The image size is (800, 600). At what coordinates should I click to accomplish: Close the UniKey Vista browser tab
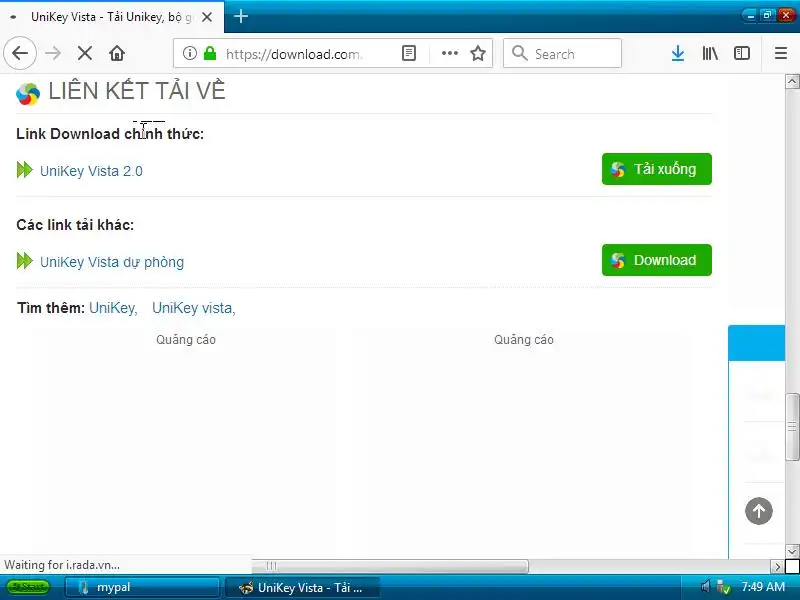pyautogui.click(x=207, y=17)
